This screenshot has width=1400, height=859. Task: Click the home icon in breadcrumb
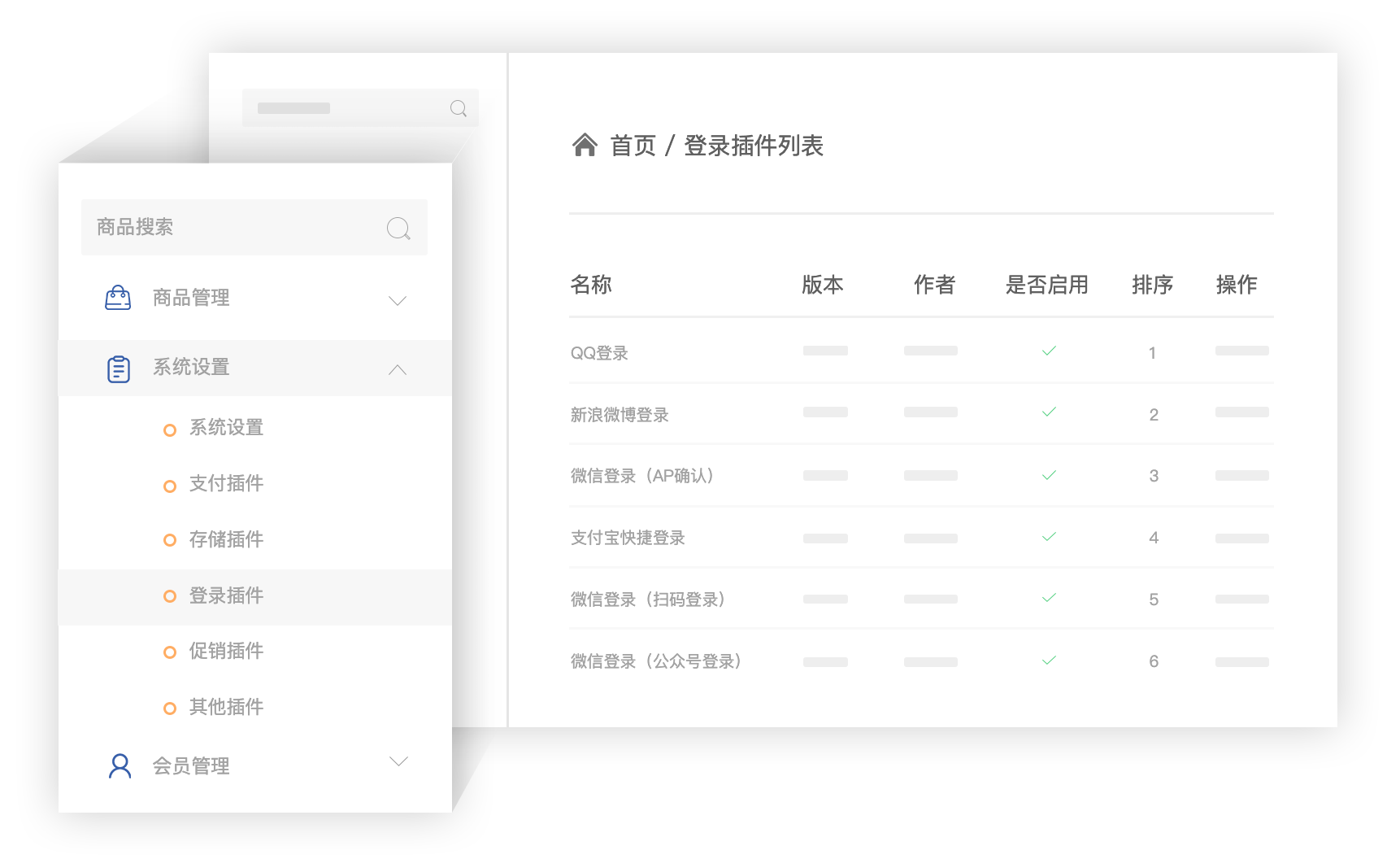[x=585, y=145]
